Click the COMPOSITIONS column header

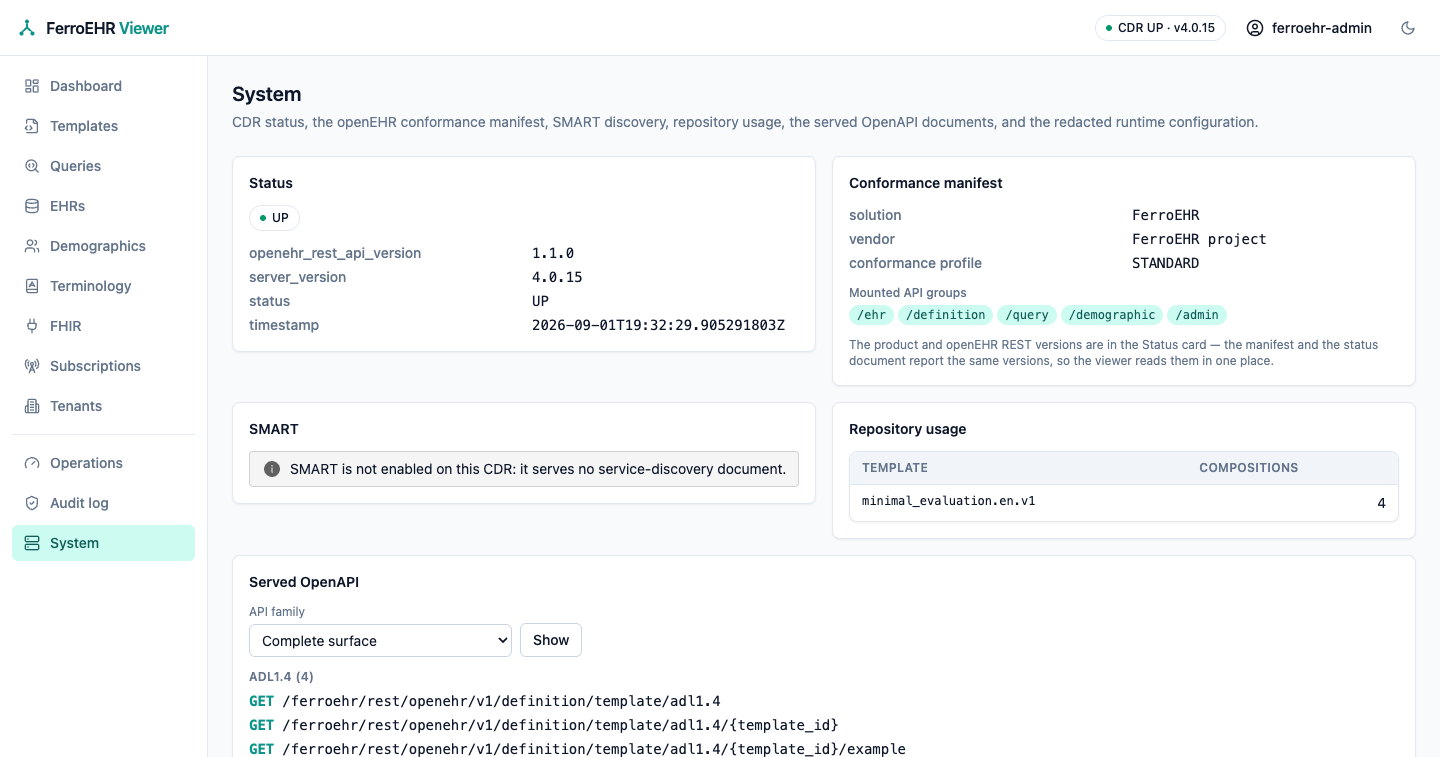(1249, 468)
